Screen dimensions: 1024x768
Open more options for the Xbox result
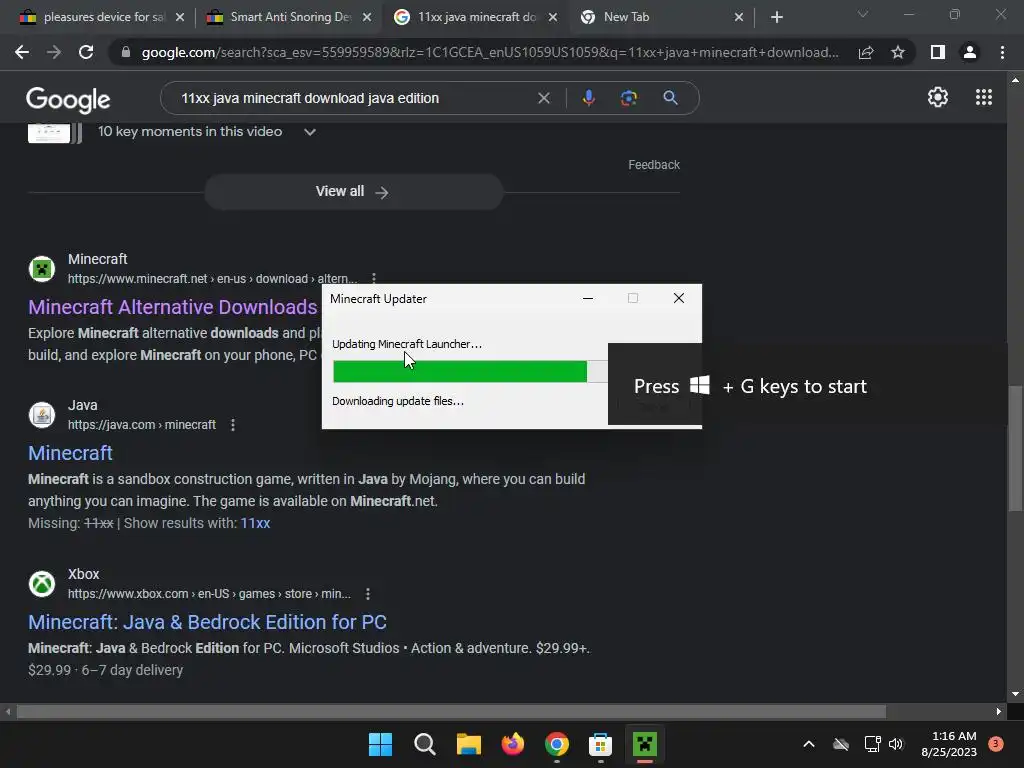368,594
